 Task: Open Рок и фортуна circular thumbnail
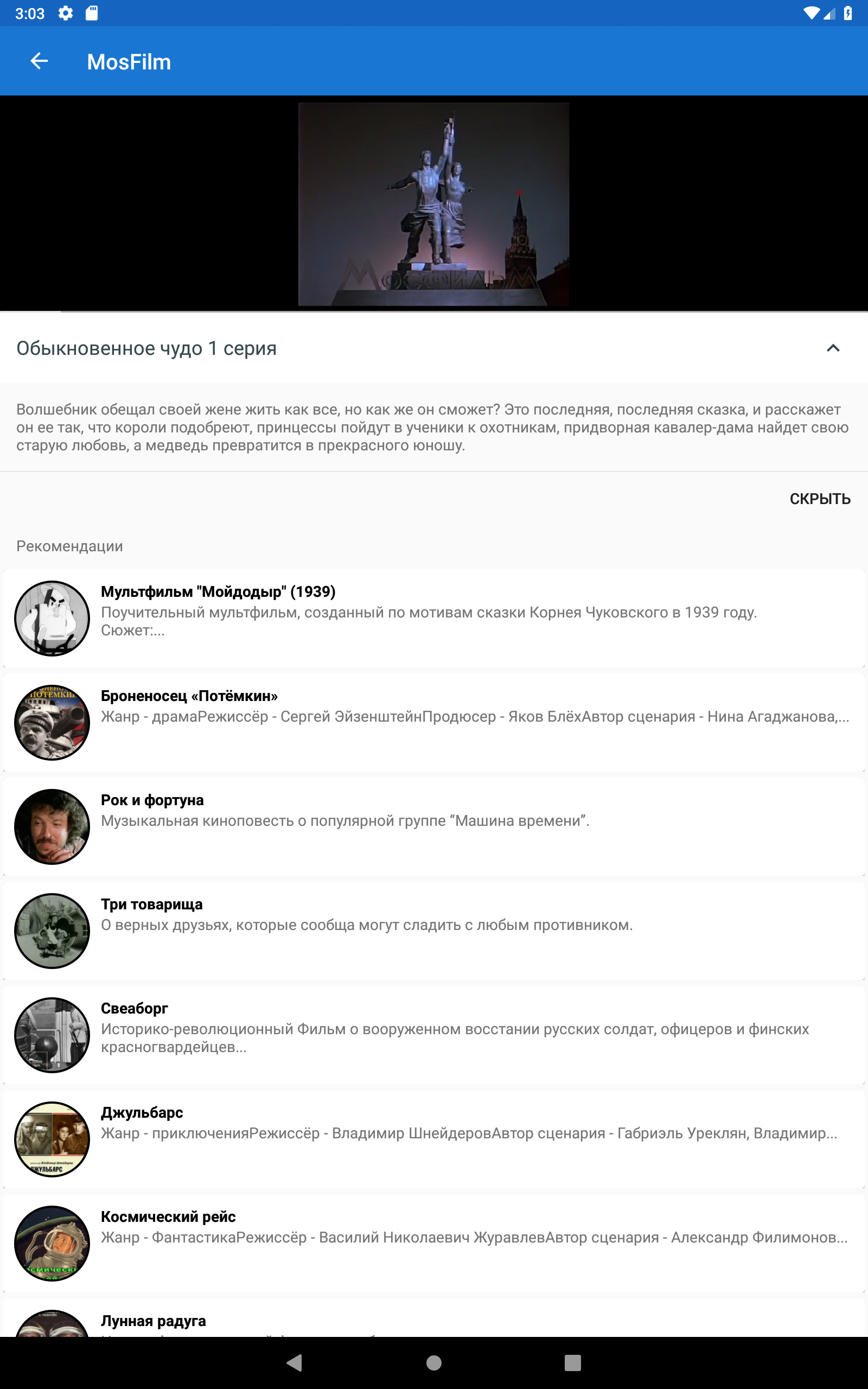click(x=52, y=826)
